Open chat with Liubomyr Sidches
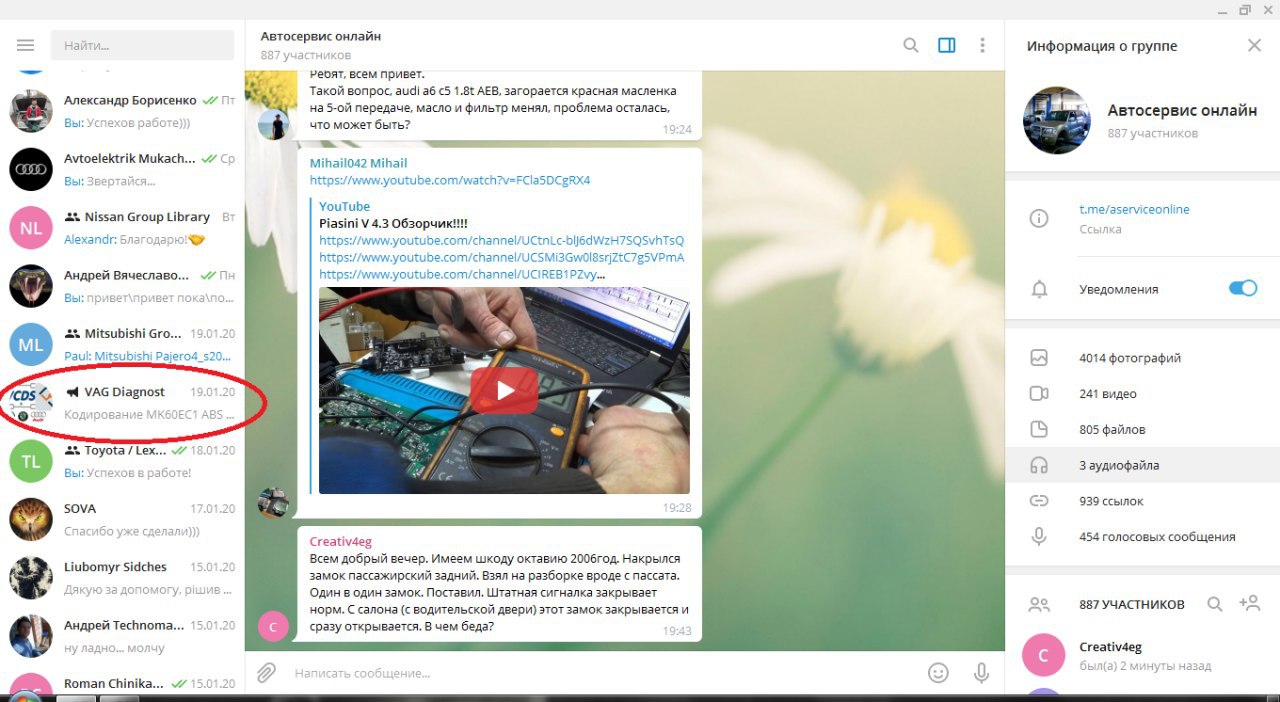The height and width of the screenshot is (702, 1280). click(122, 577)
